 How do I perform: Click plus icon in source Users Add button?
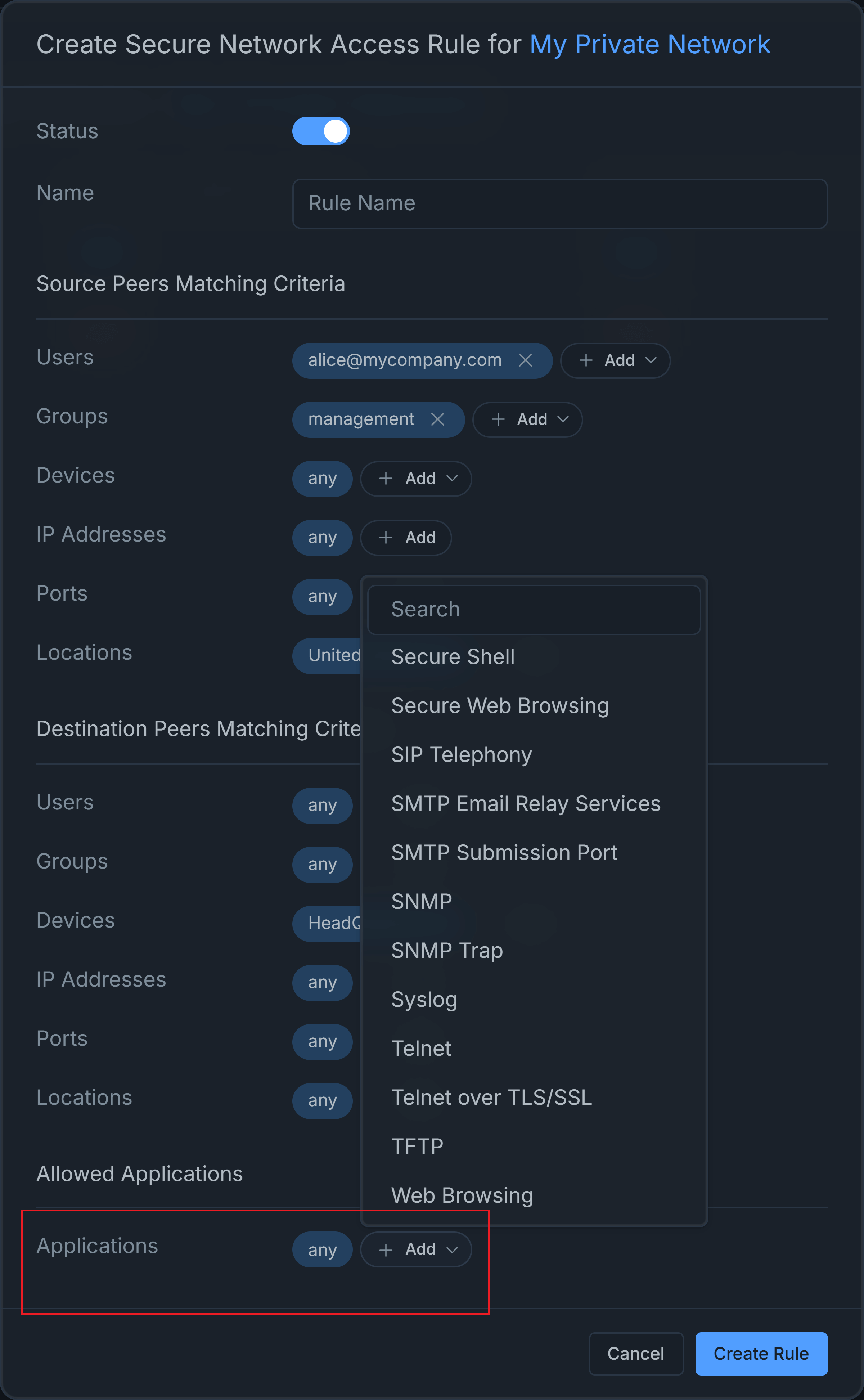(x=586, y=360)
